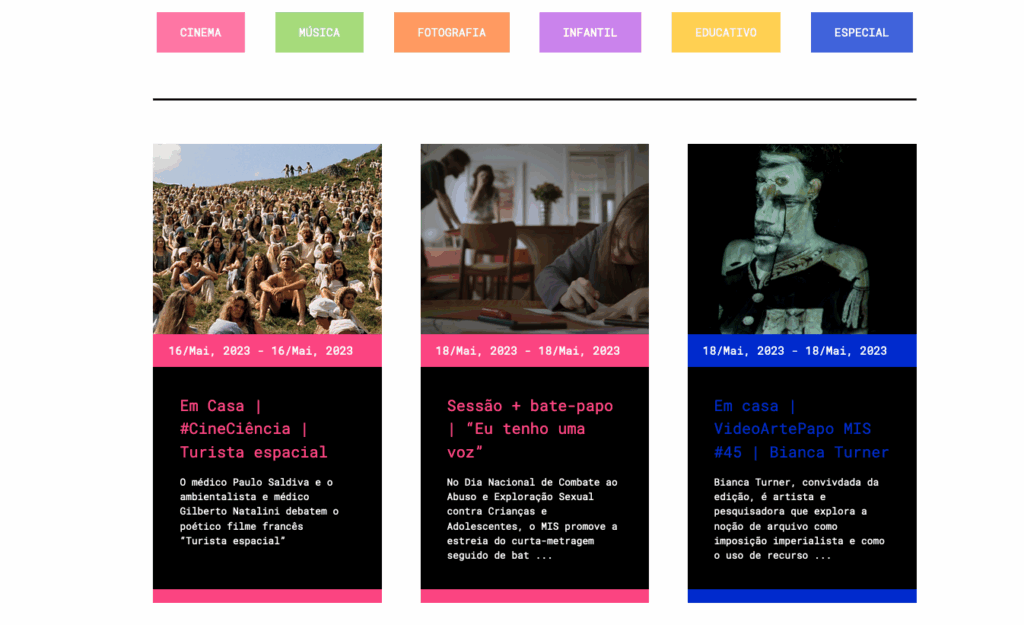
Task: Open the girl writing at table image
Action: pyautogui.click(x=535, y=239)
